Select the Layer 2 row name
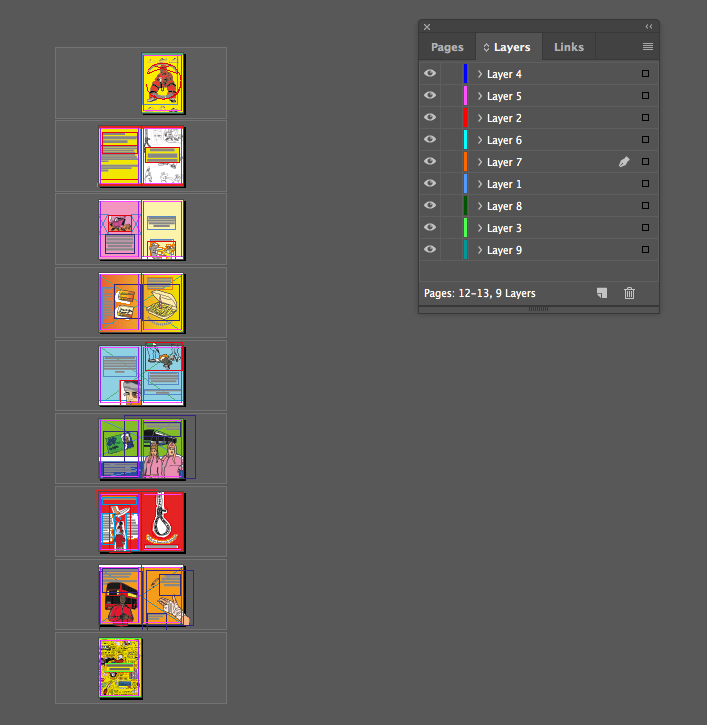 pyautogui.click(x=504, y=118)
